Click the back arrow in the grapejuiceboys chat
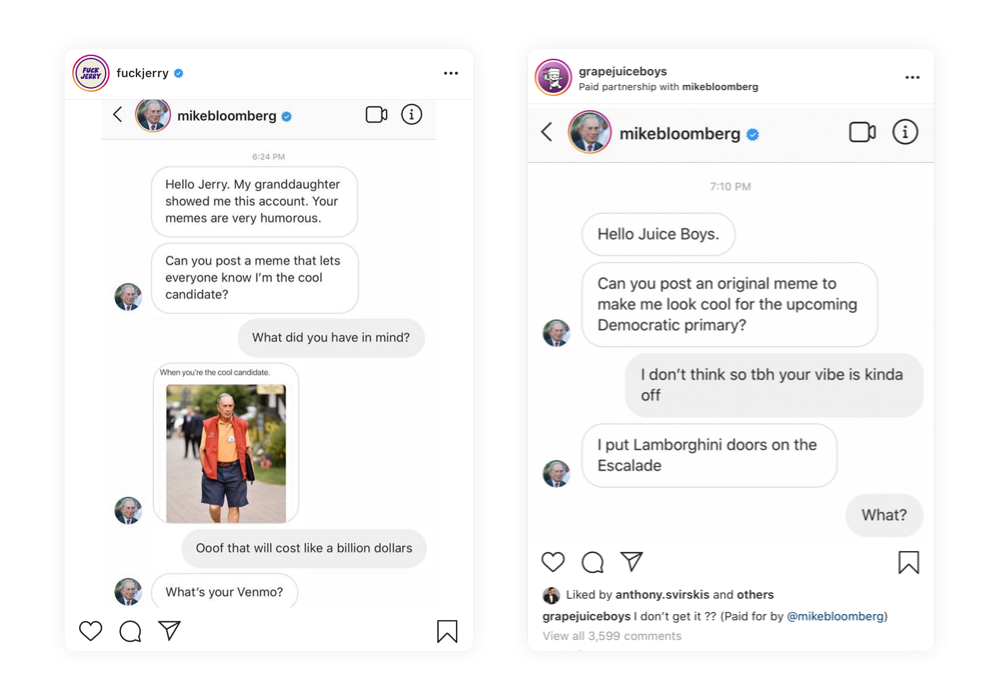This screenshot has width=1000, height=700. tap(547, 132)
